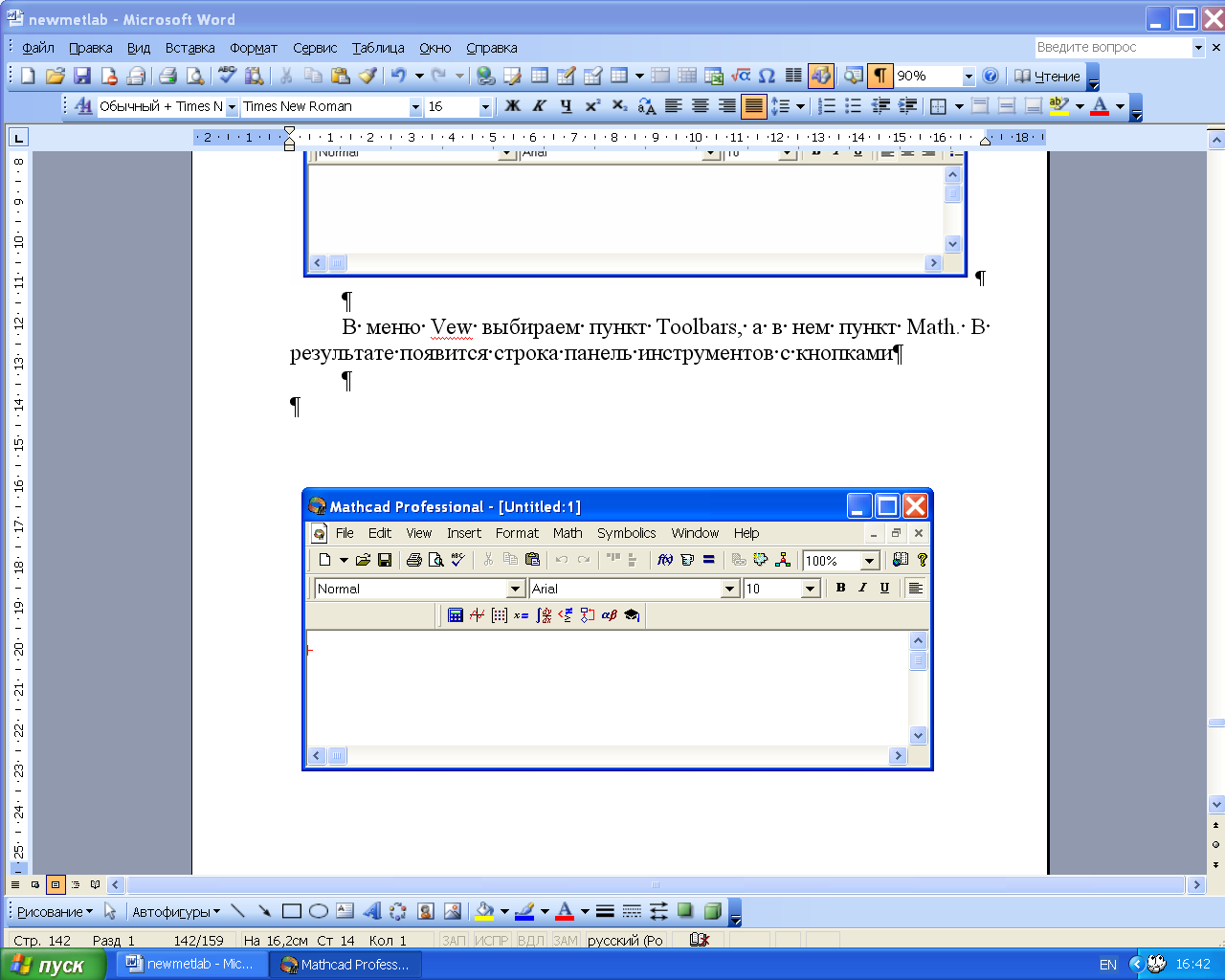This screenshot has height=980, width=1225.
Task: Insert a text box from Drawing toolbar
Action: (345, 911)
